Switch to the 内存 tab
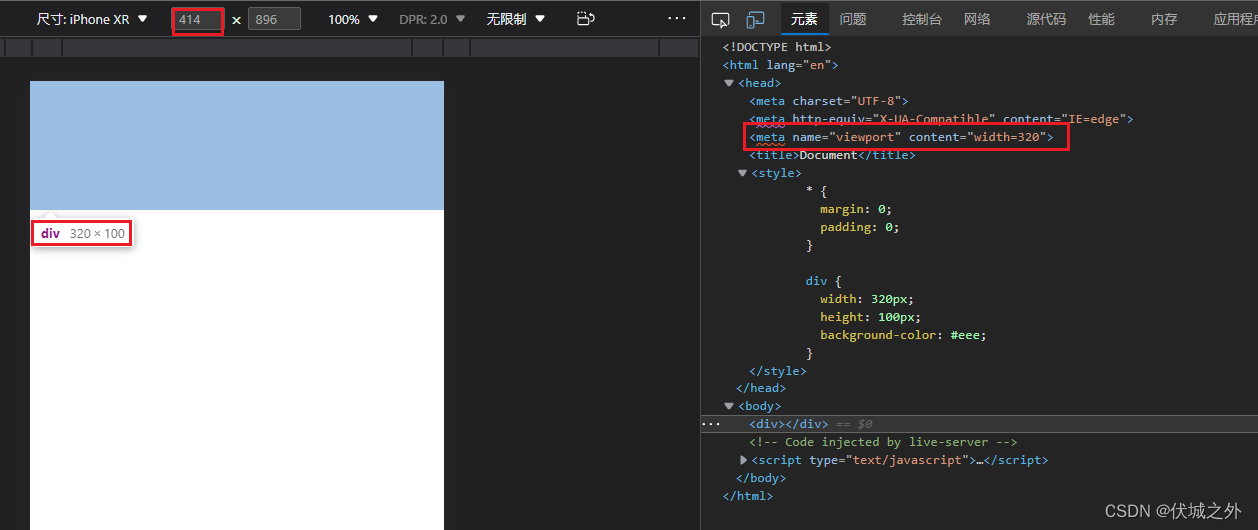 pos(1164,19)
